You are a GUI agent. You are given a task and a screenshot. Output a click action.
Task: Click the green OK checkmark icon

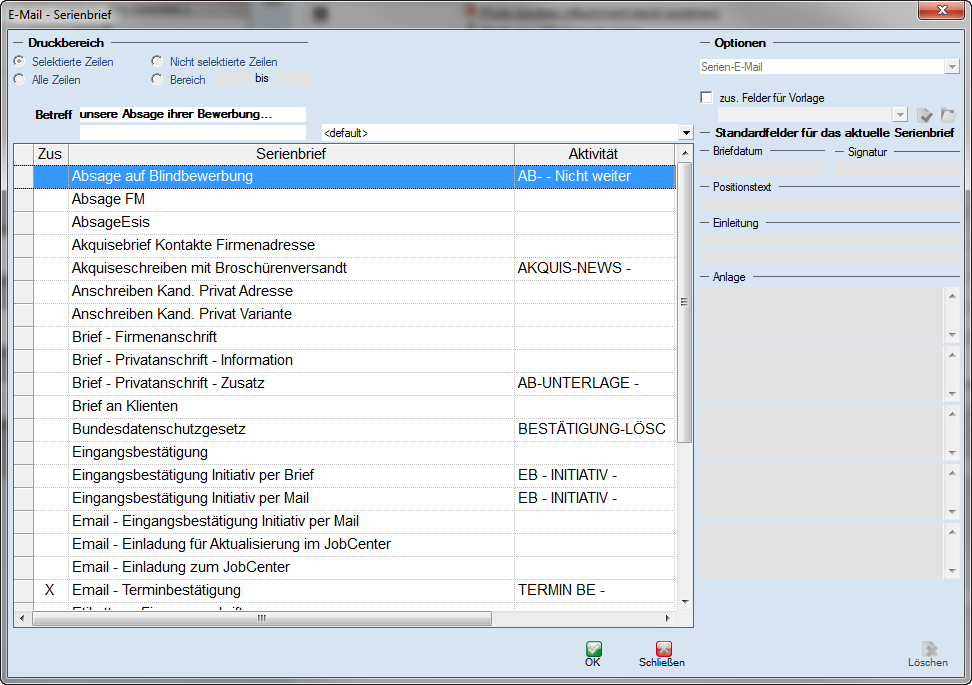click(593, 649)
